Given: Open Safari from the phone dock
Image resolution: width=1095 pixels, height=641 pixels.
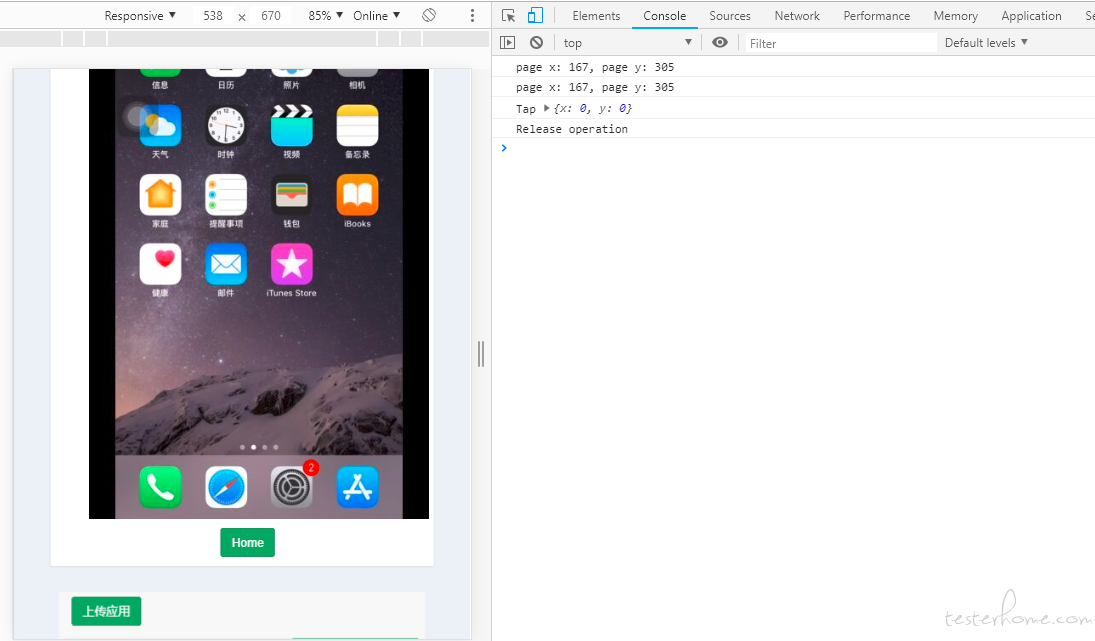Looking at the screenshot, I should point(226,487).
